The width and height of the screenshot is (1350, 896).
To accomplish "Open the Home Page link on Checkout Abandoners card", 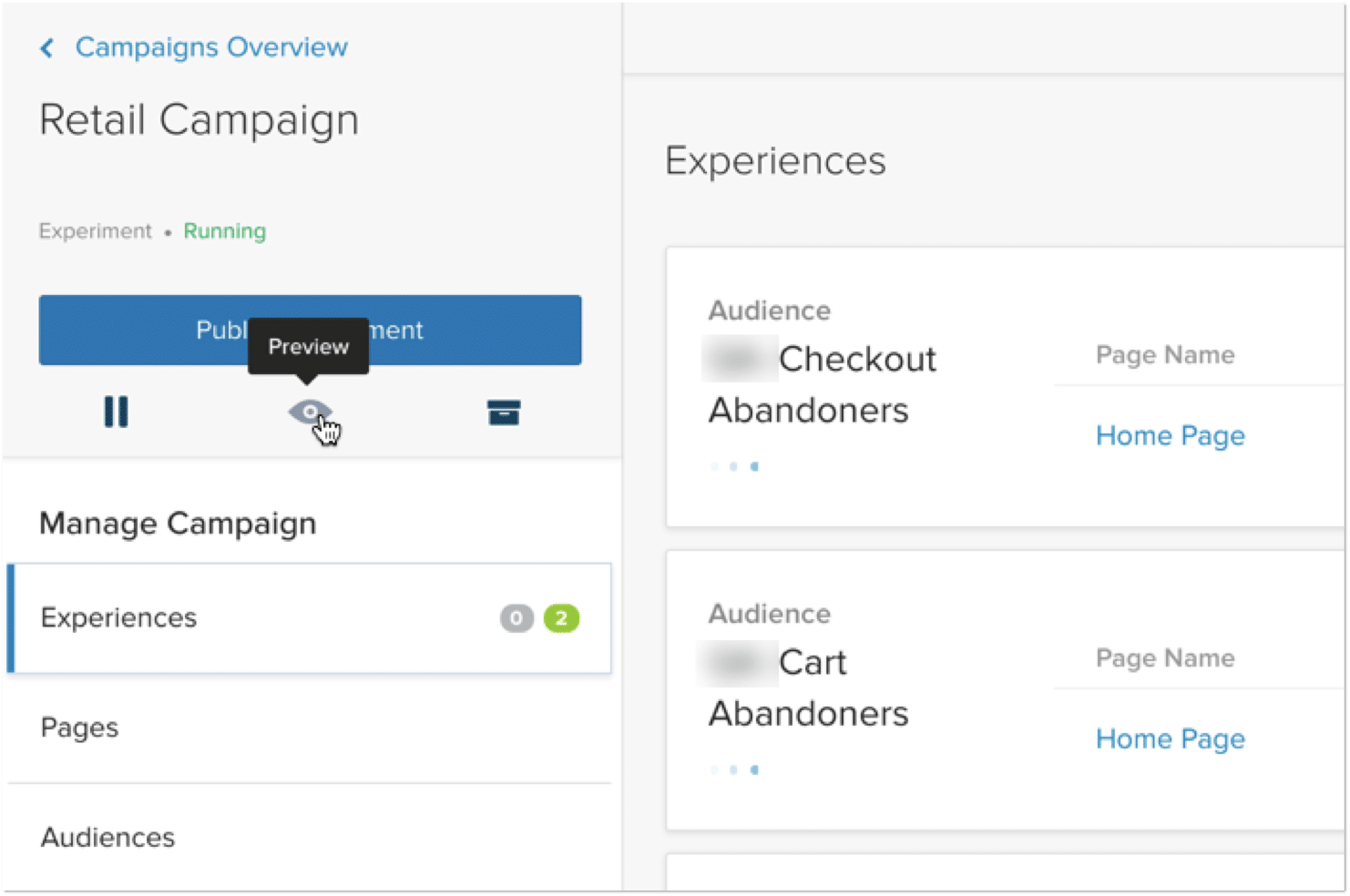I will point(1171,435).
